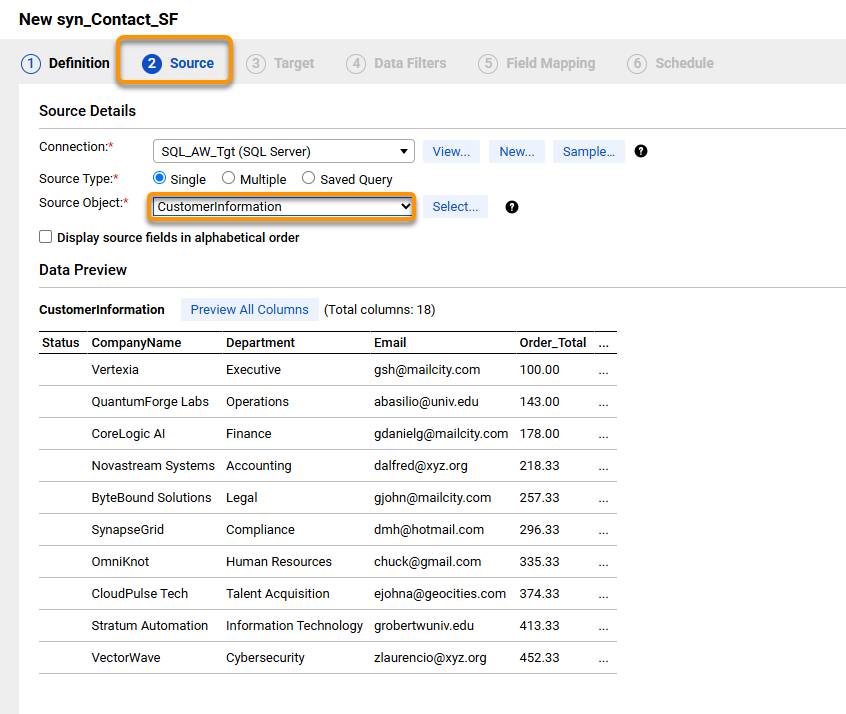Click the Novastream Systems cell
The height and width of the screenshot is (714, 846).
pyautogui.click(x=153, y=466)
